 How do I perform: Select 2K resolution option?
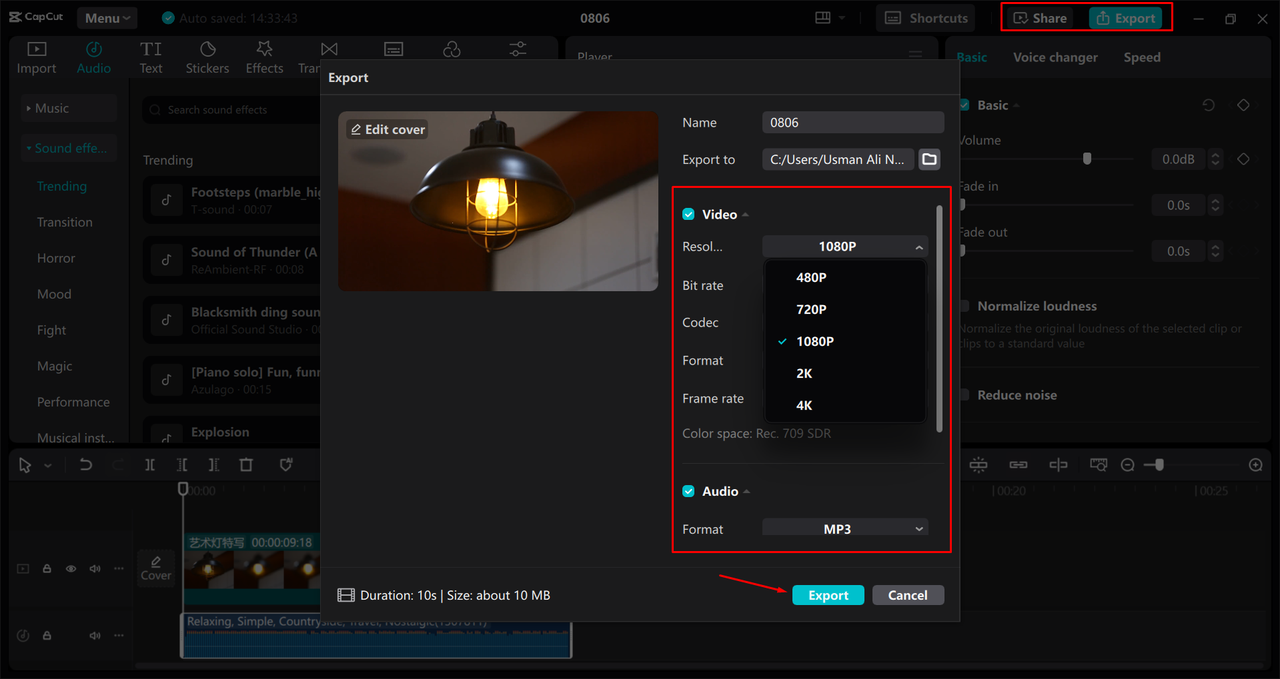click(x=846, y=373)
